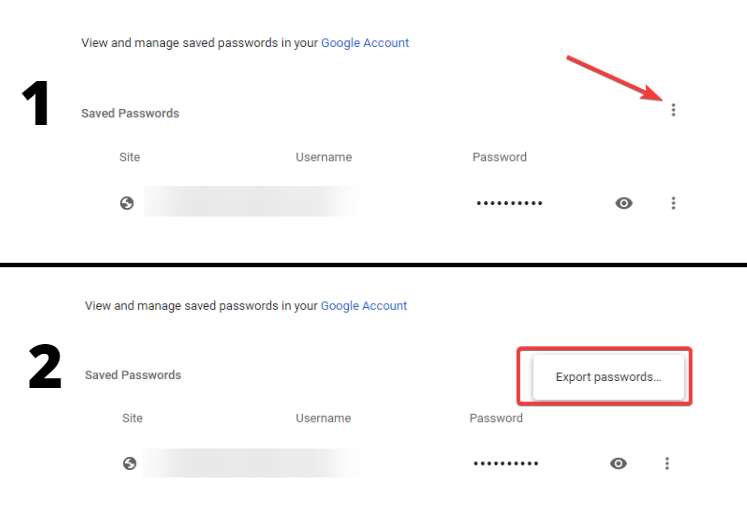The height and width of the screenshot is (511, 747).
Task: Open row more-actions dots in step 2
Action: coord(667,463)
